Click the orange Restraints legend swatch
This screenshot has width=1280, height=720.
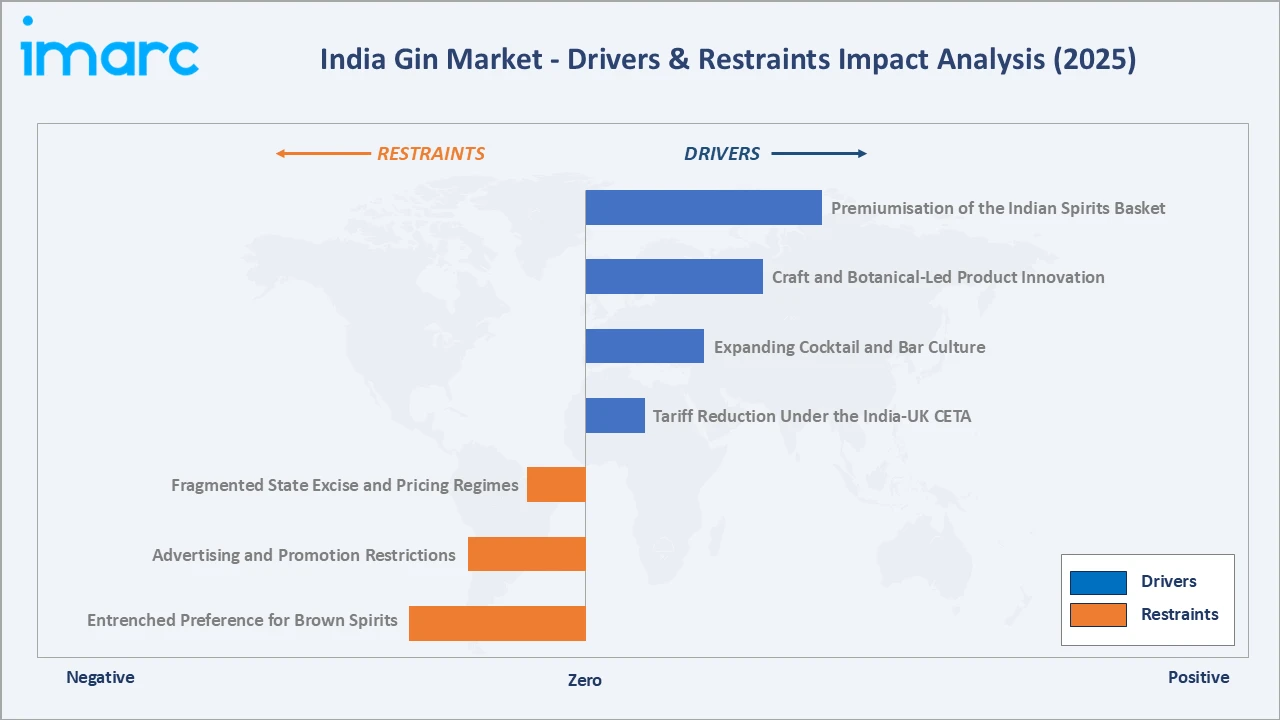pyautogui.click(x=1098, y=615)
